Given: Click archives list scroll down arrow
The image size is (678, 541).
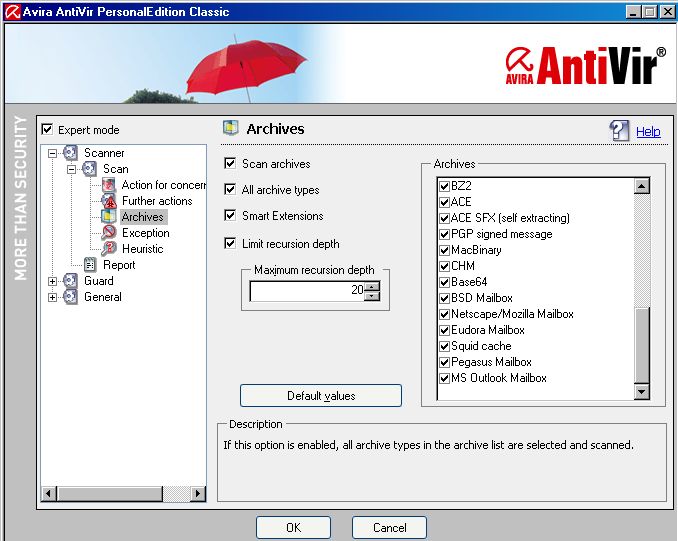Looking at the screenshot, I should tap(641, 392).
